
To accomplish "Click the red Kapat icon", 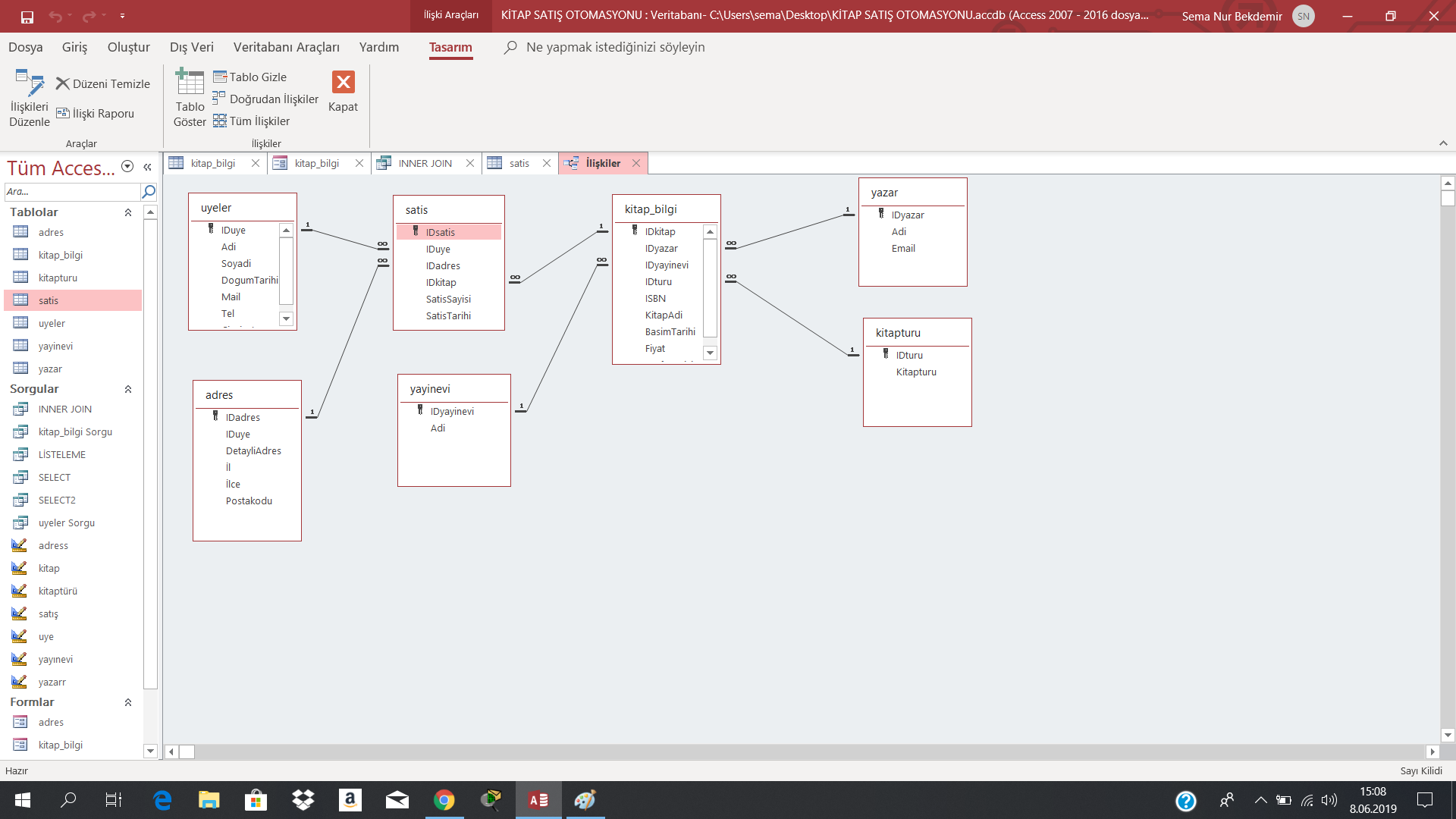I will [343, 82].
